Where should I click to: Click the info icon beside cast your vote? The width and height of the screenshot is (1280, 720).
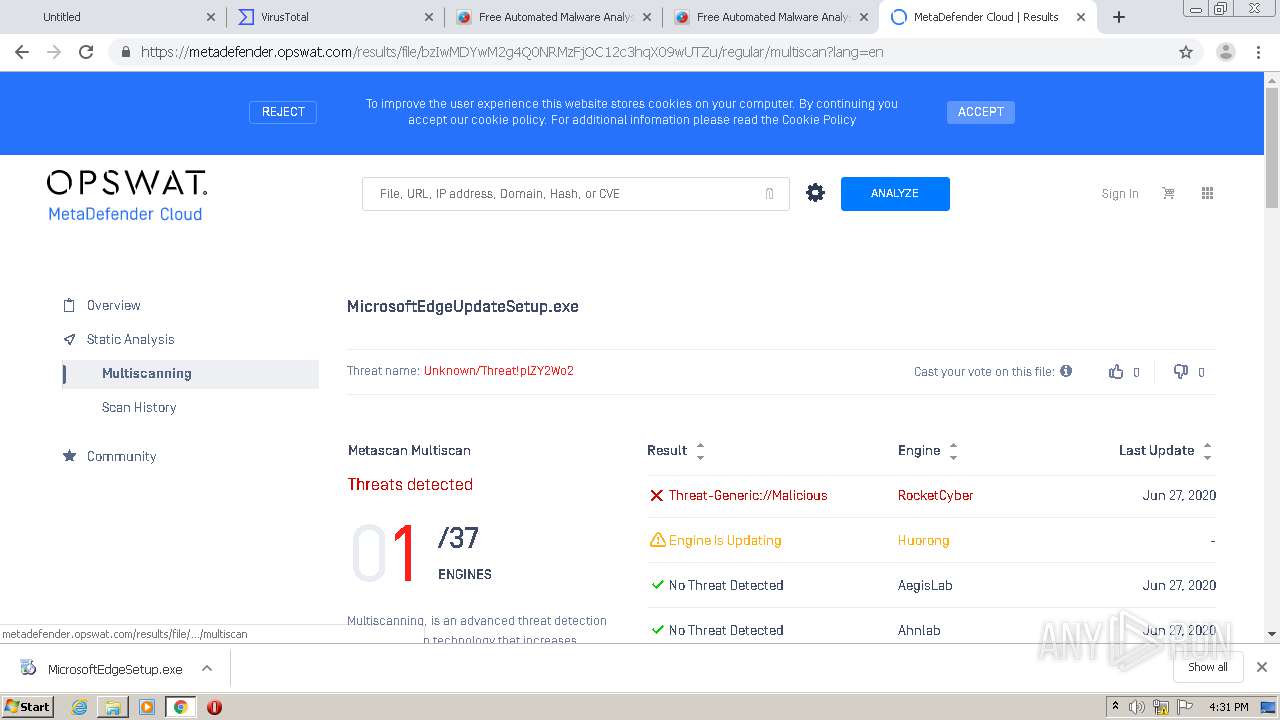tap(1066, 371)
